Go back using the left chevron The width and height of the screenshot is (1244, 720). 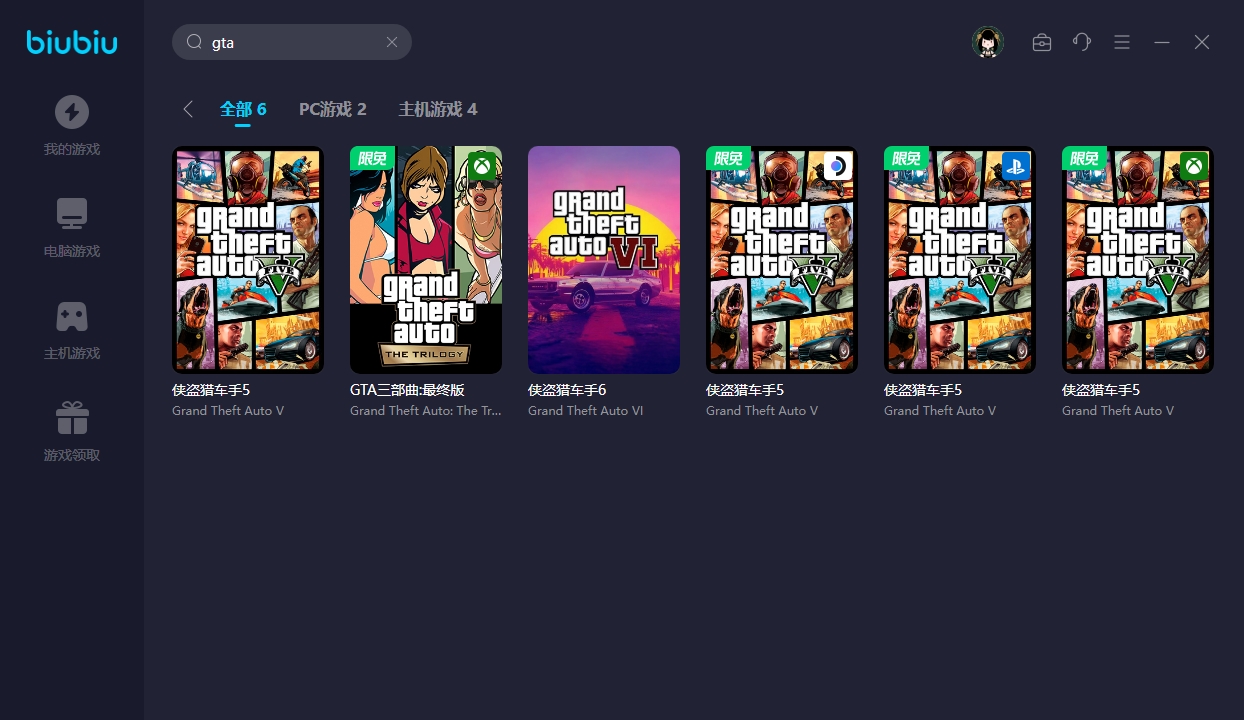(x=188, y=109)
